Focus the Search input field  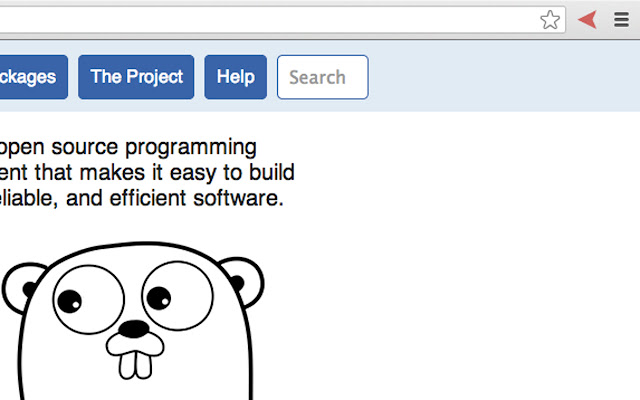pyautogui.click(x=322, y=77)
